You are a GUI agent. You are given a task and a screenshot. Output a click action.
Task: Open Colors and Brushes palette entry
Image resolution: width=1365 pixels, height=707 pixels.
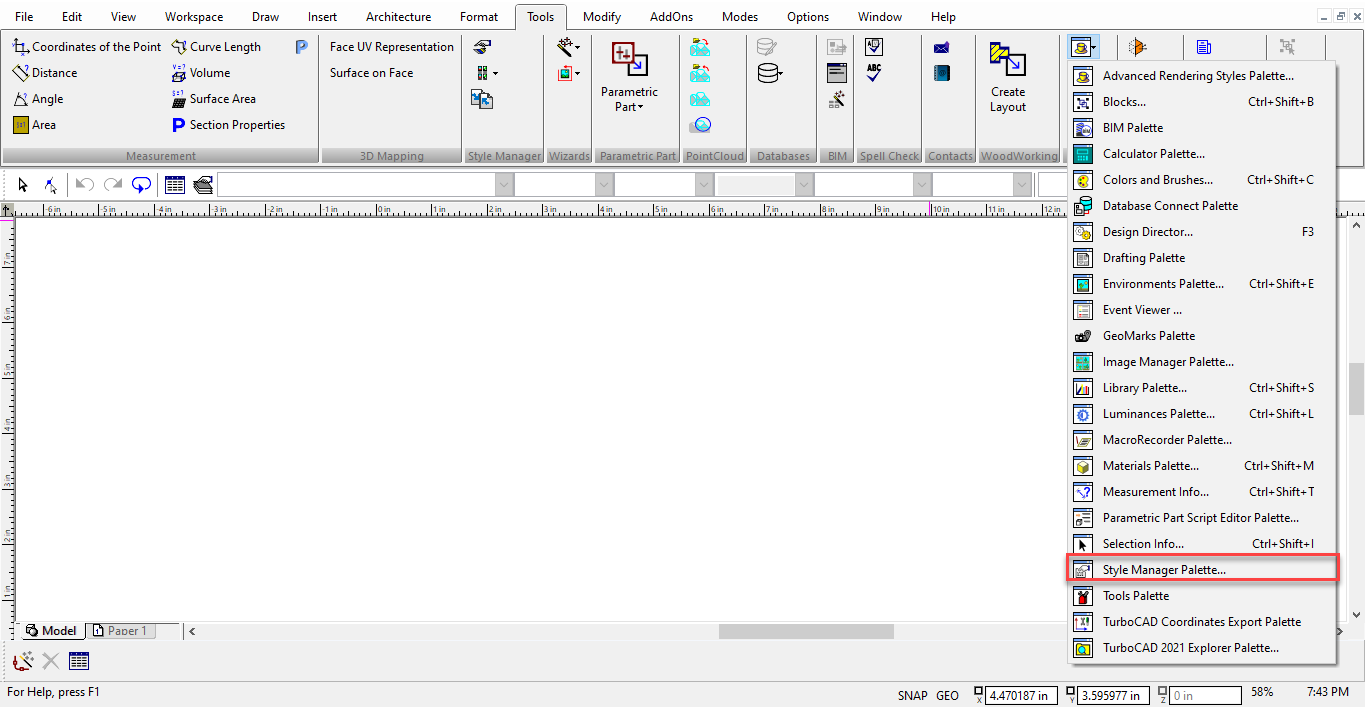(1157, 180)
